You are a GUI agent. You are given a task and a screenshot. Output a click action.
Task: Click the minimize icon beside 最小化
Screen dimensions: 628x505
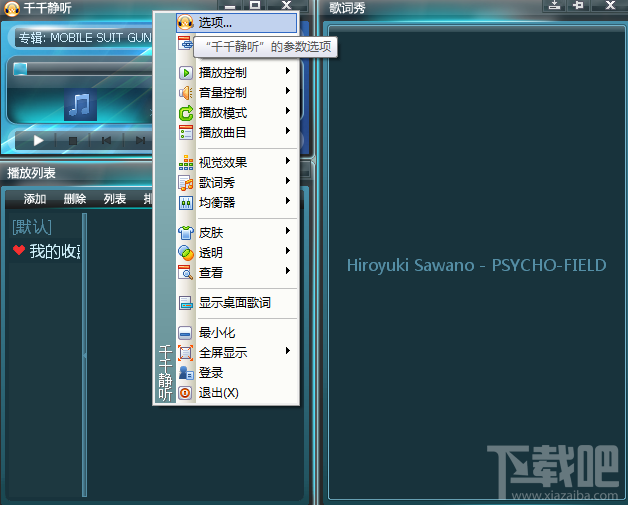click(185, 333)
